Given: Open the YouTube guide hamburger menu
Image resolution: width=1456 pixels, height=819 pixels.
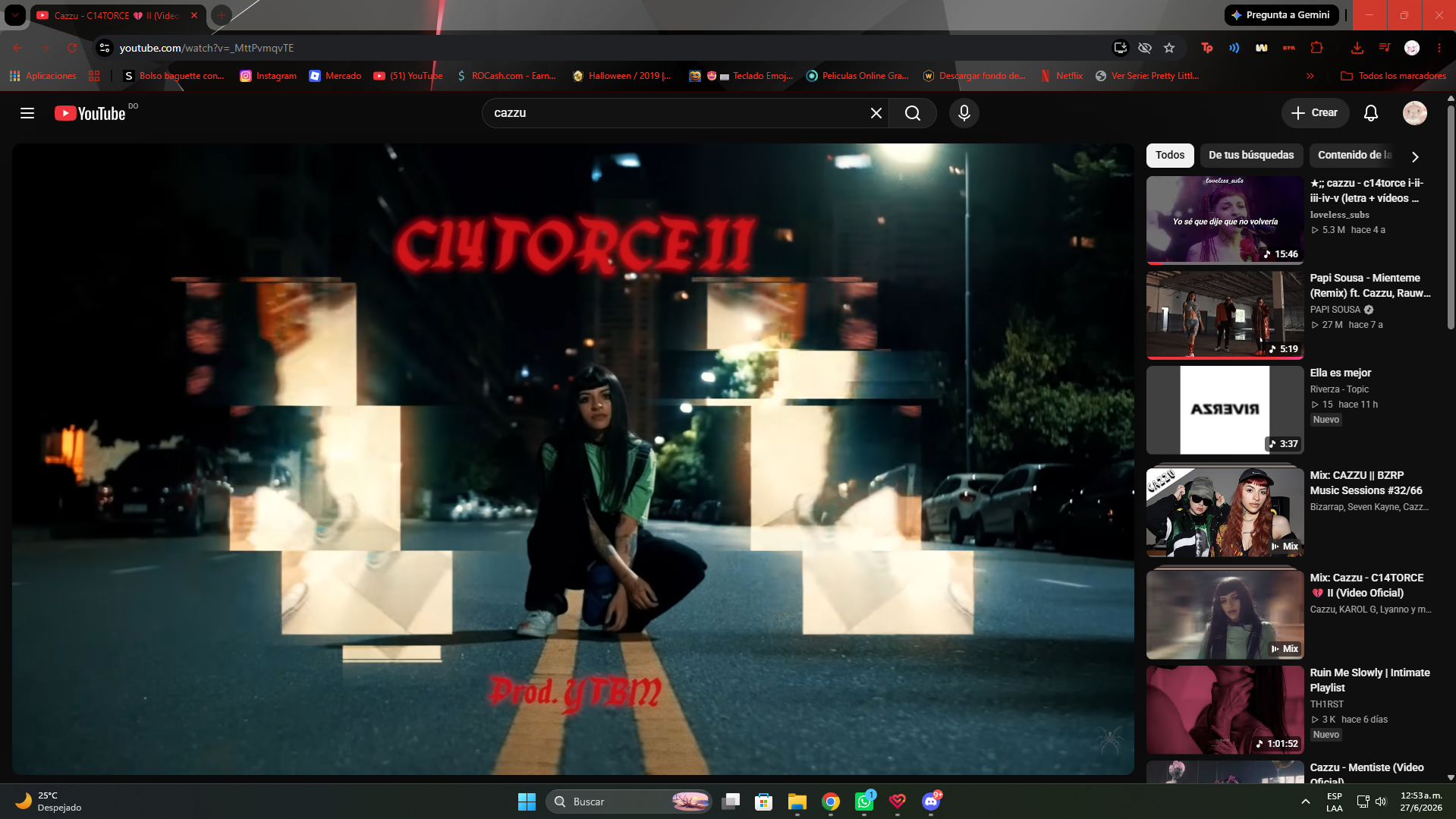Looking at the screenshot, I should pyautogui.click(x=27, y=113).
